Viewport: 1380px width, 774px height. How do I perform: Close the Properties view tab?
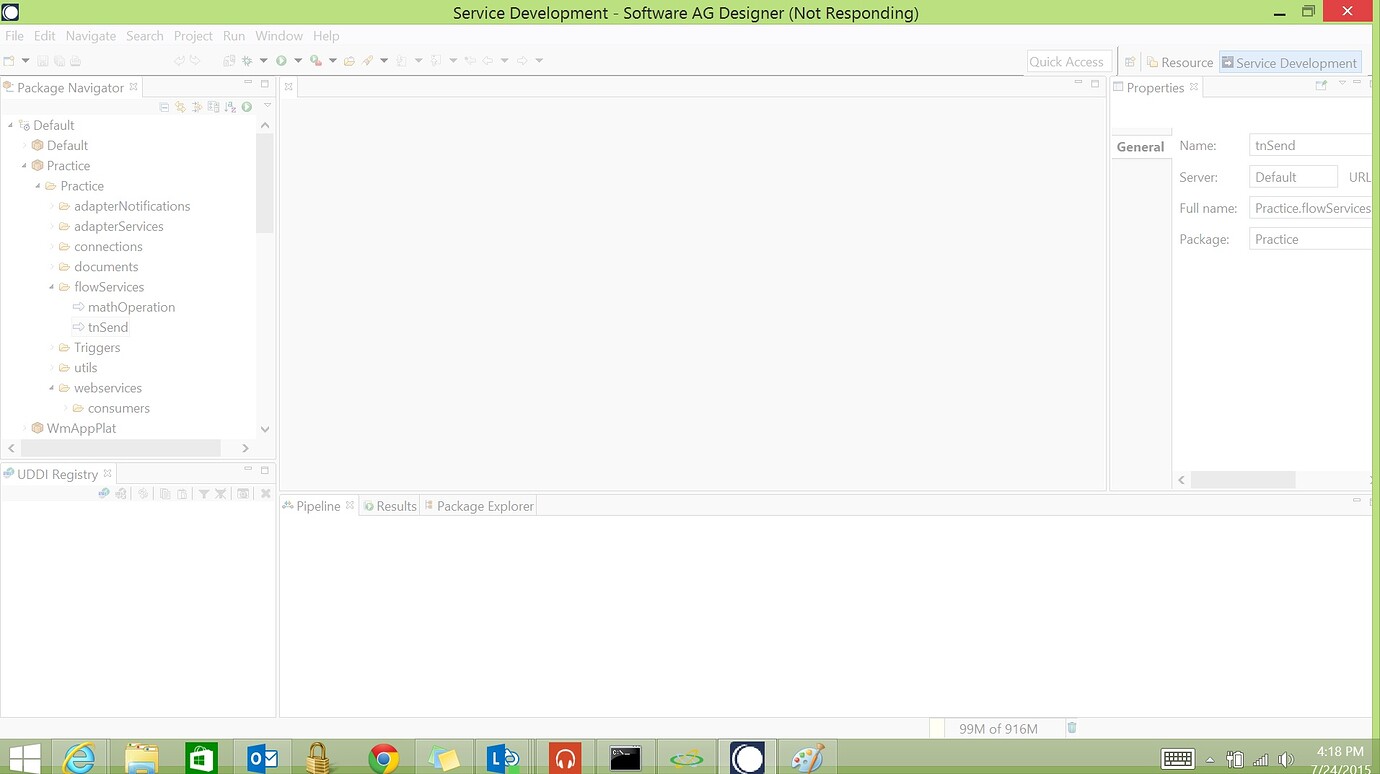[x=1194, y=87]
